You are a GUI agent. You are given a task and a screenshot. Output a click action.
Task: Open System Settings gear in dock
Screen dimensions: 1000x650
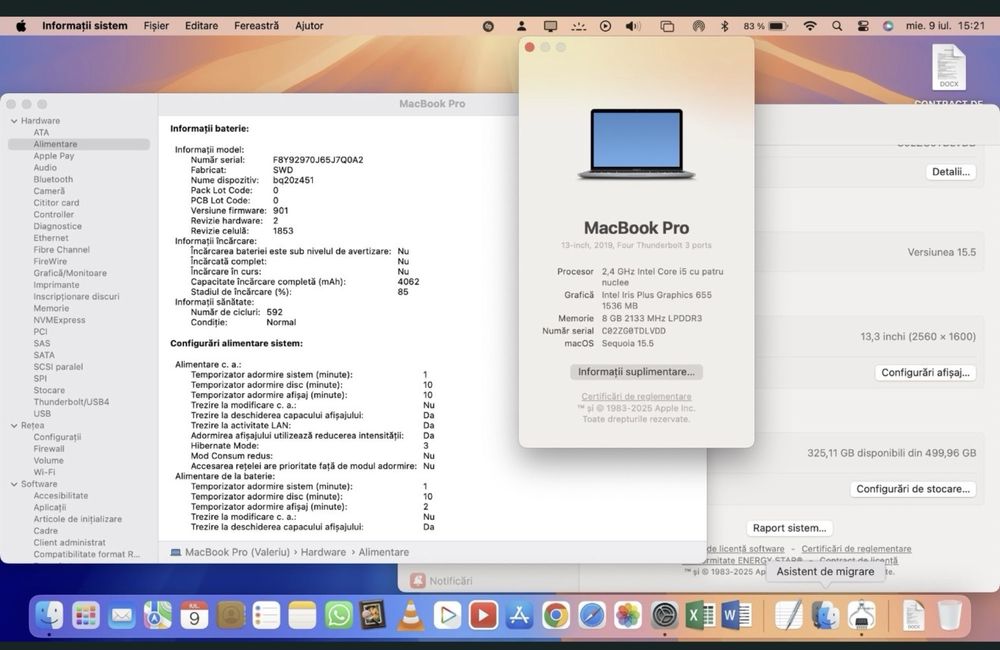pos(664,616)
